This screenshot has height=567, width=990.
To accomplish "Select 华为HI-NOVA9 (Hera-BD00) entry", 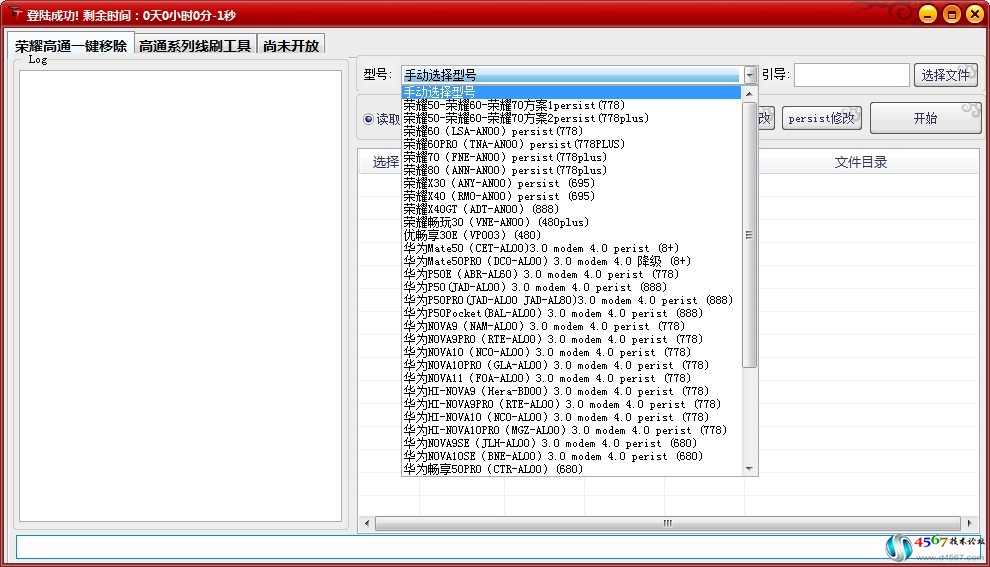I will coord(571,391).
